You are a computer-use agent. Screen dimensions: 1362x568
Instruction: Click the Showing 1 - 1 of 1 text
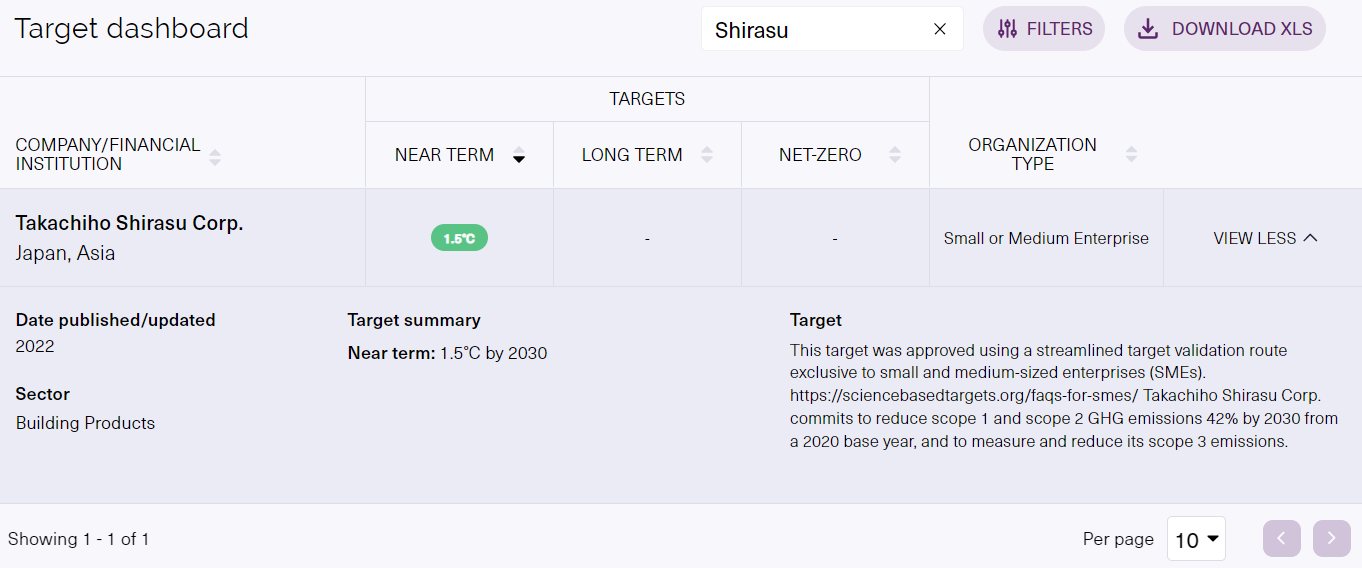click(78, 539)
